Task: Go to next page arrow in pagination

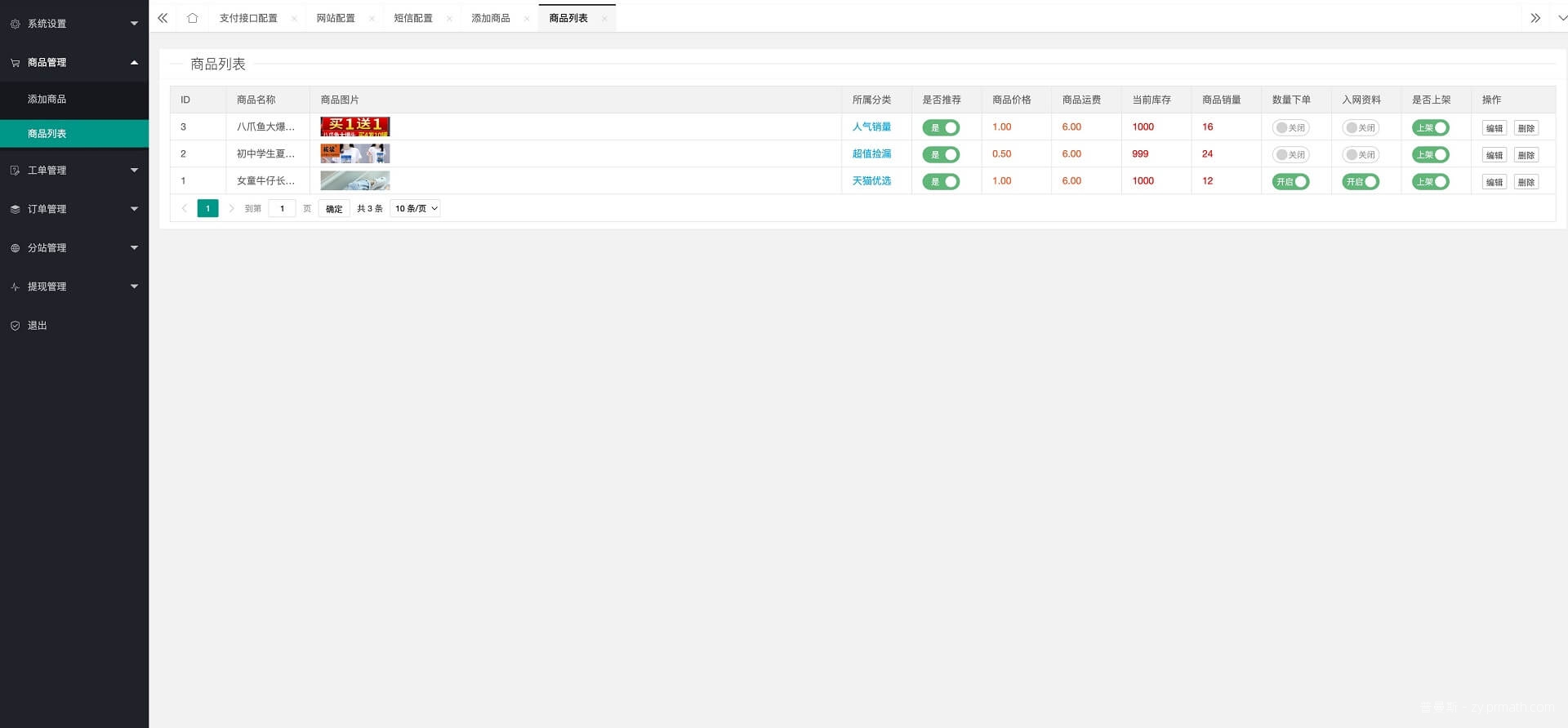Action: point(231,209)
